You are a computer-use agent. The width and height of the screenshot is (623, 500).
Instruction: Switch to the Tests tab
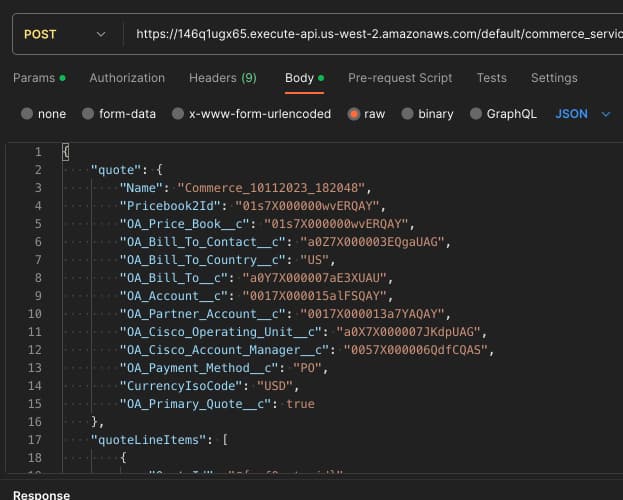(492, 78)
